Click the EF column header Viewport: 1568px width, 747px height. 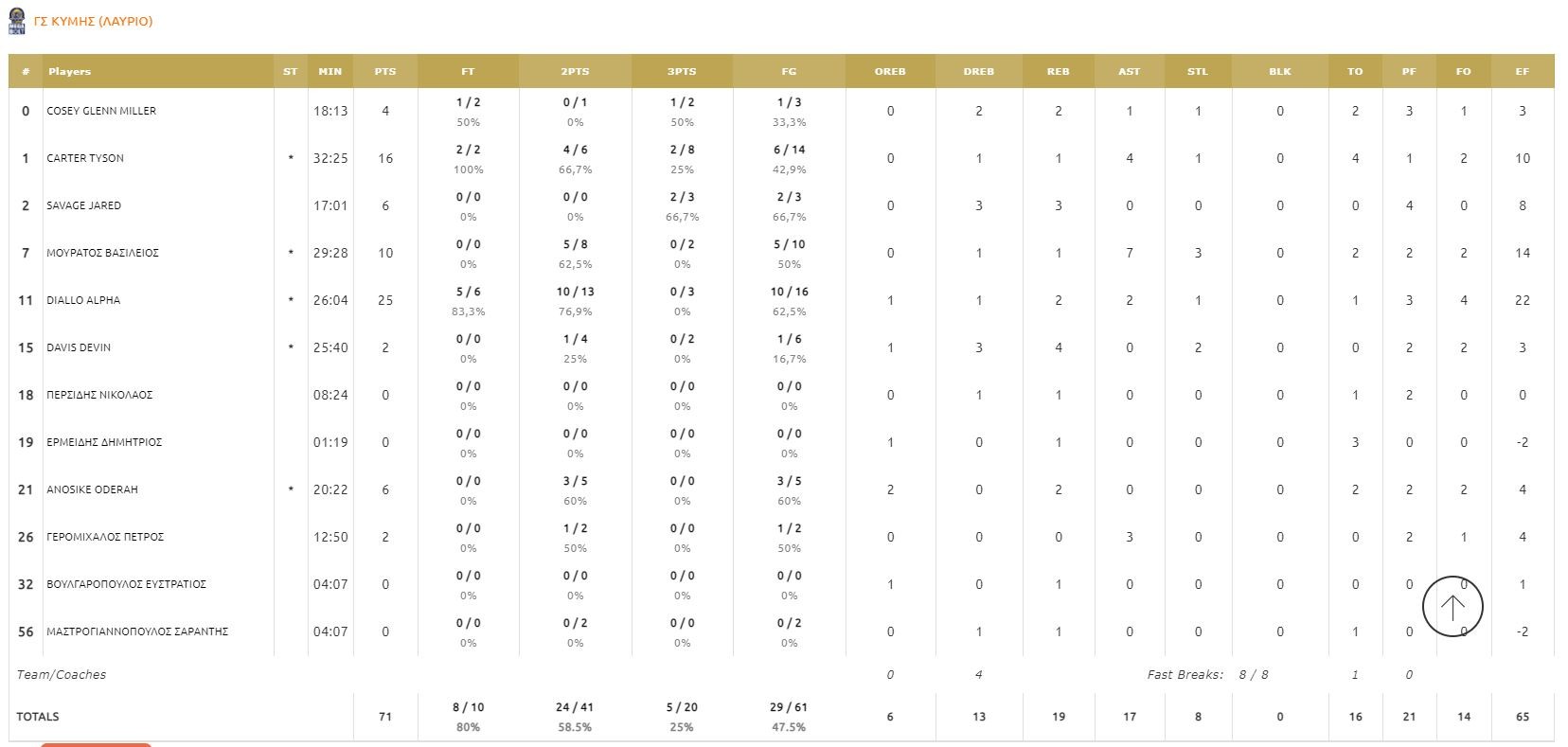click(x=1522, y=71)
